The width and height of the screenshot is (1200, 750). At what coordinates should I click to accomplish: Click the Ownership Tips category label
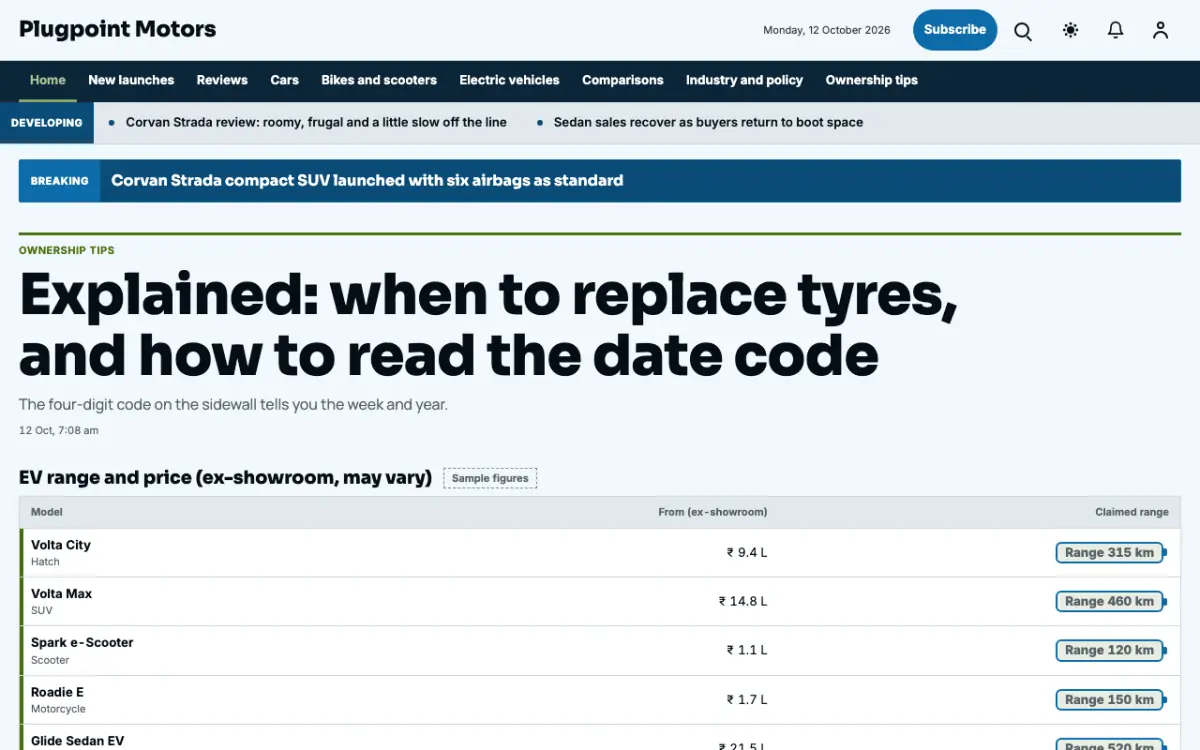tap(67, 251)
